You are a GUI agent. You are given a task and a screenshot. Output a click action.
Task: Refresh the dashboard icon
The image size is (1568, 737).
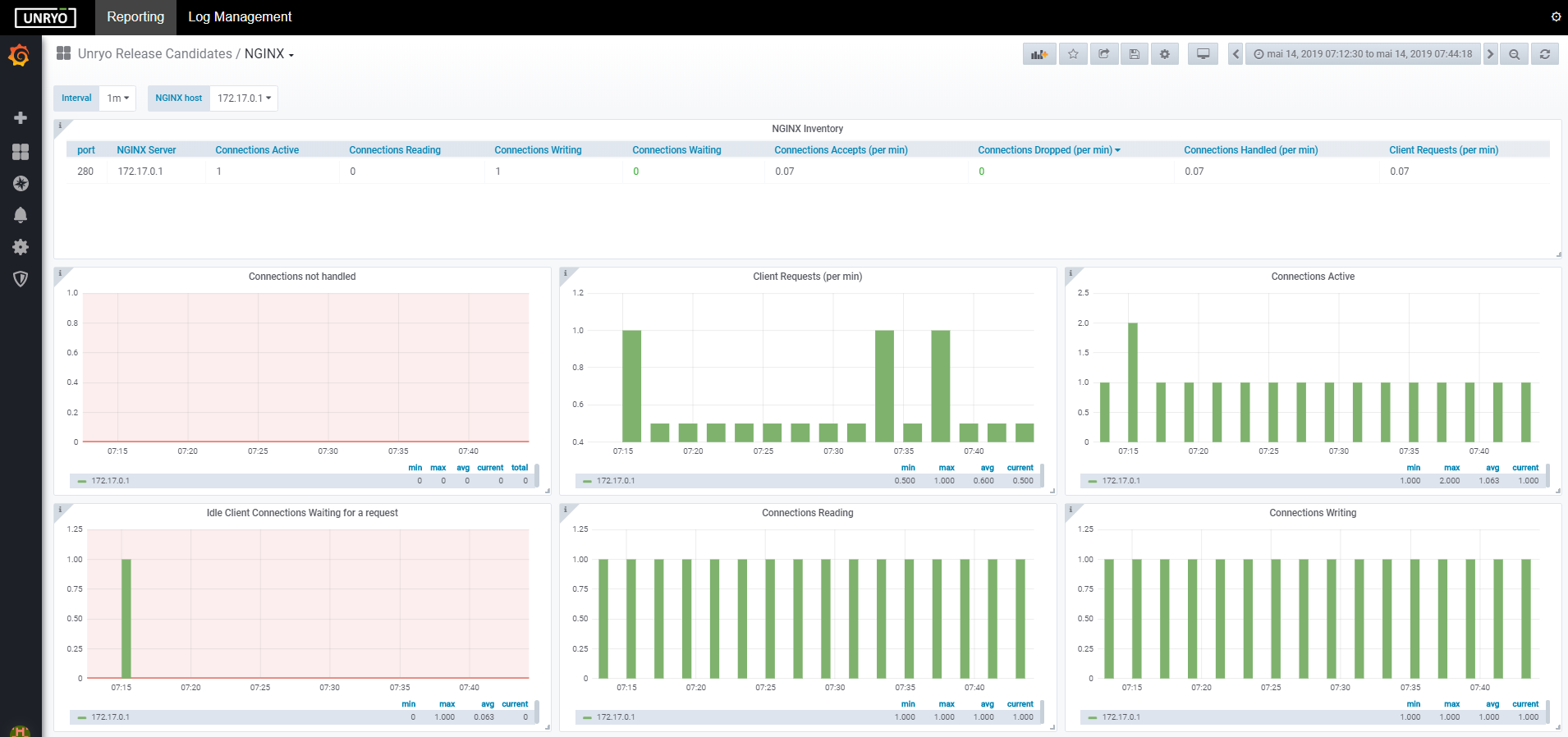1544,54
